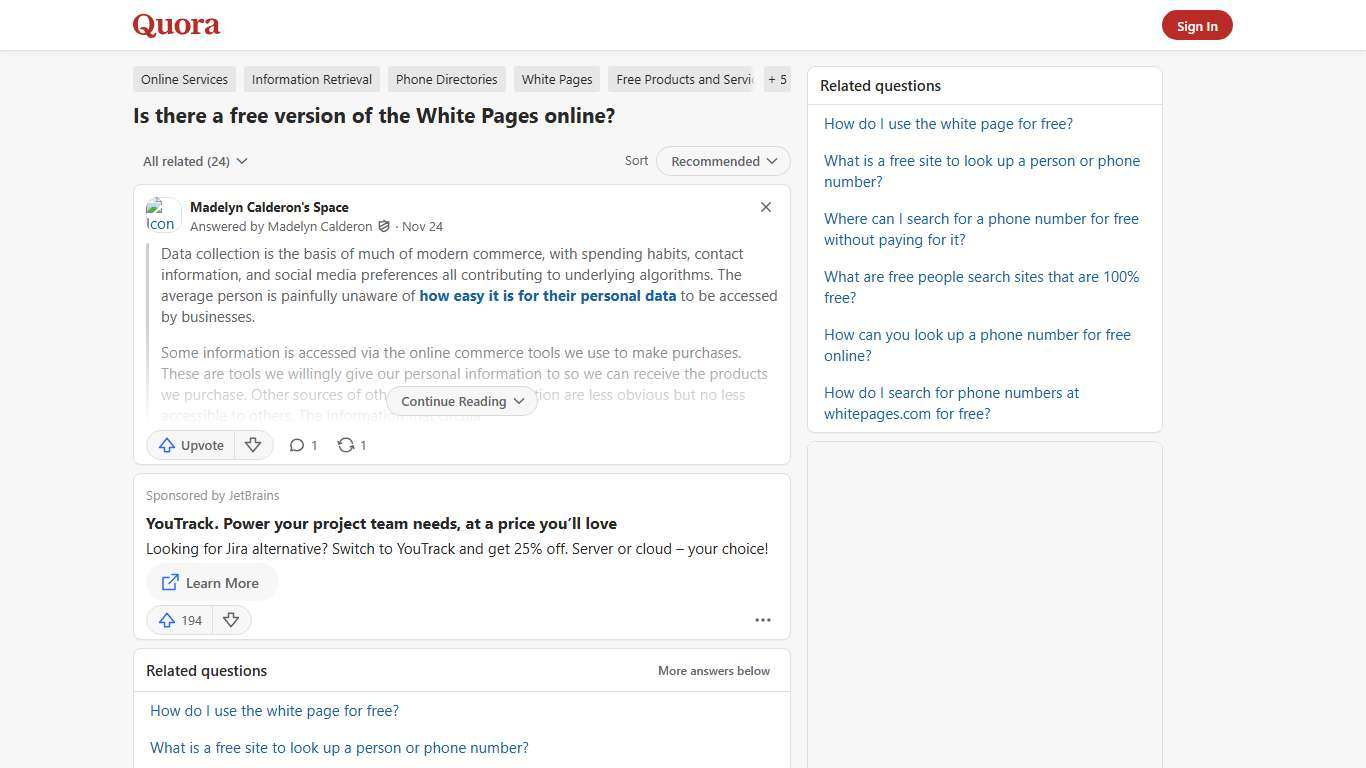Image resolution: width=1366 pixels, height=768 pixels.
Task: Open more options on the JetBrains ad
Action: click(762, 620)
